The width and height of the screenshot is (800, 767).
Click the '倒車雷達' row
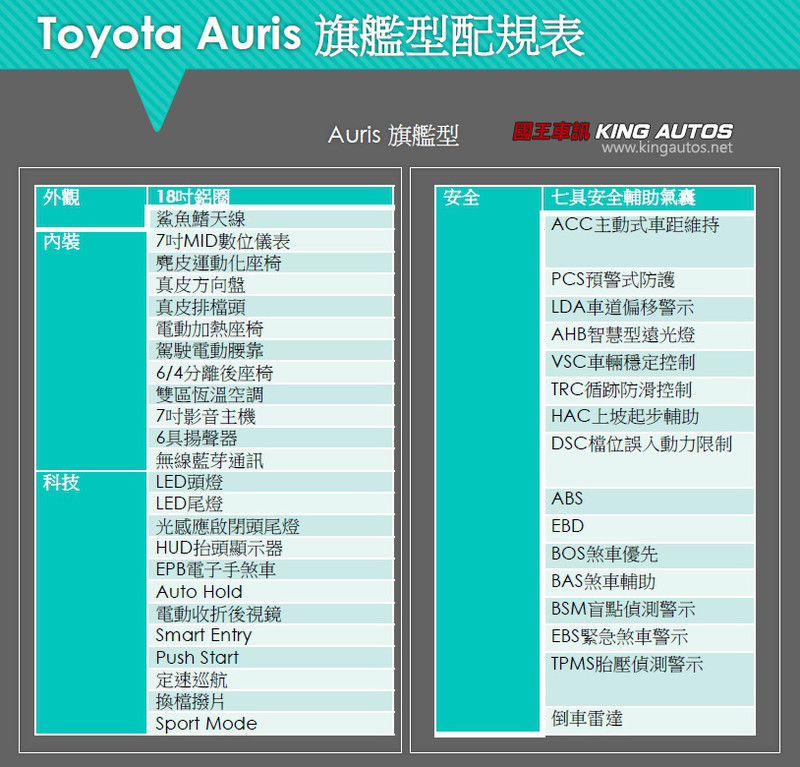tap(649, 721)
